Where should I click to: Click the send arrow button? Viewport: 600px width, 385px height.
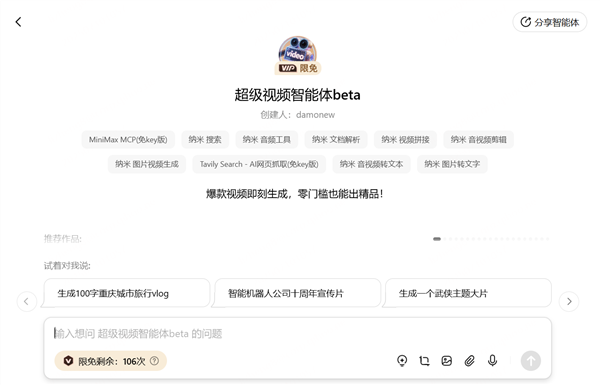531,361
